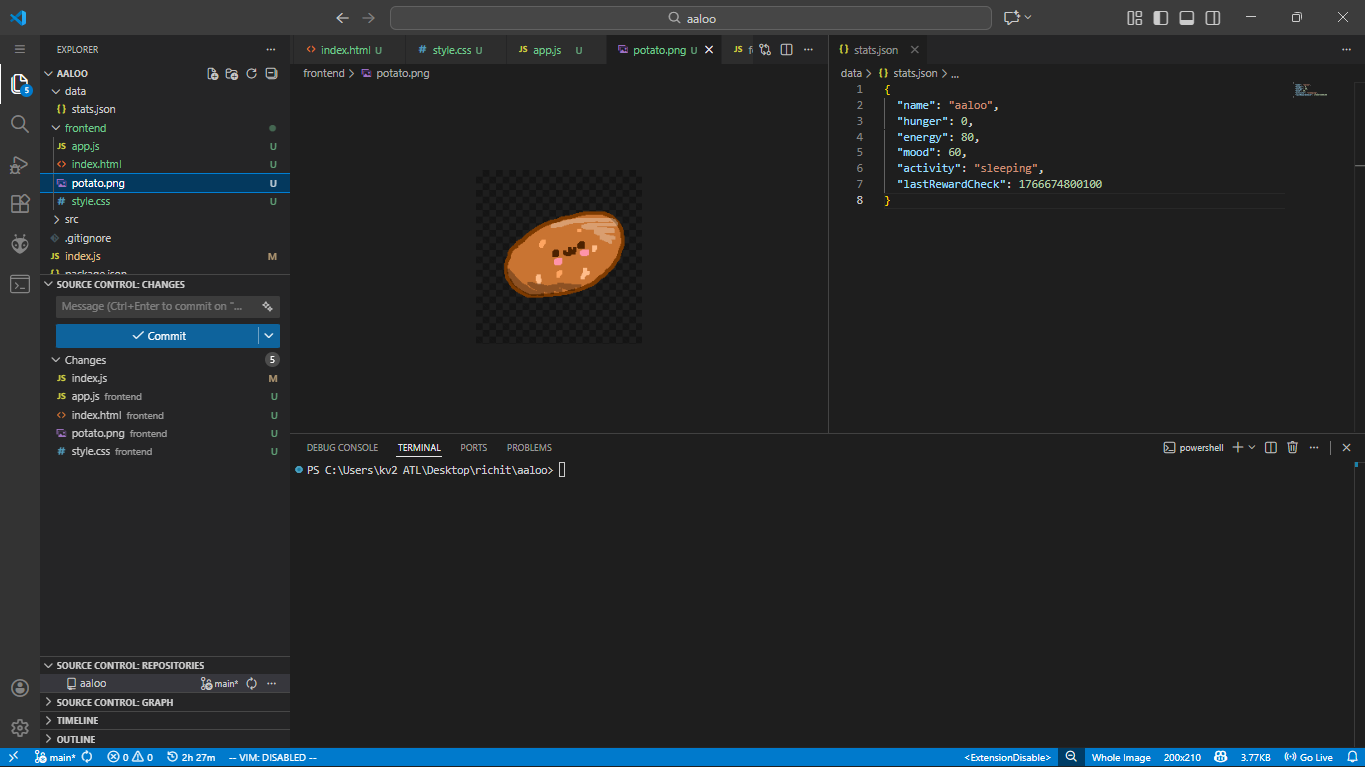Open Manage settings gear icon
This screenshot has height=767, width=1365.
coord(19,728)
